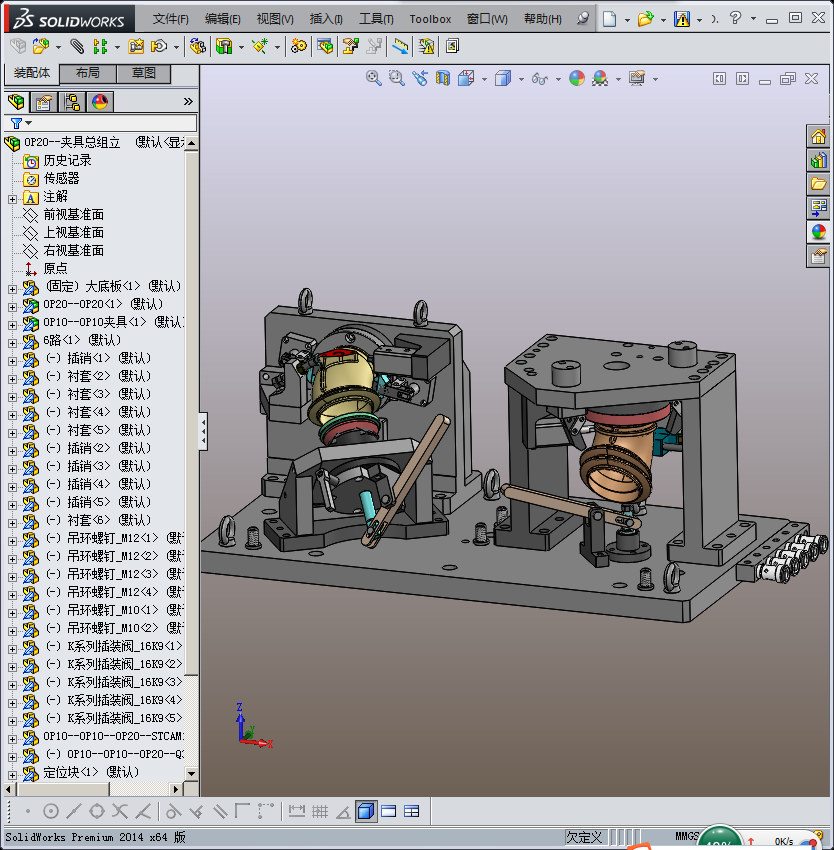Expand the 注解 annotations folder
Viewport: 834px width, 850px height.
point(12,197)
